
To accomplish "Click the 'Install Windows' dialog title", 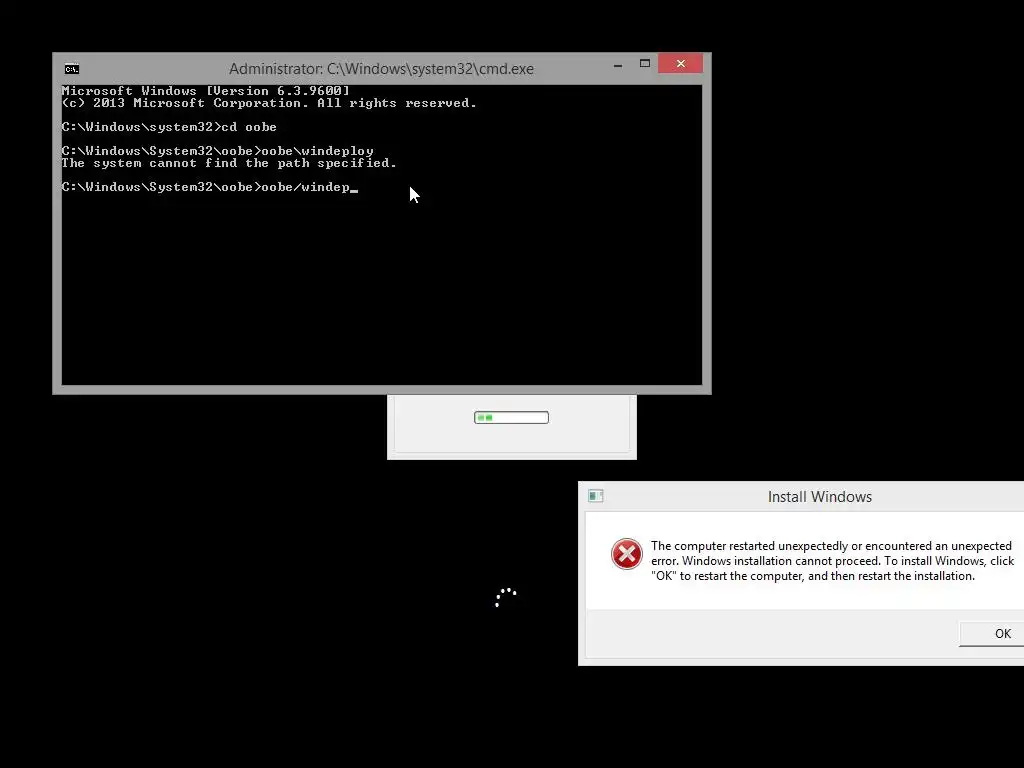I will (x=820, y=497).
